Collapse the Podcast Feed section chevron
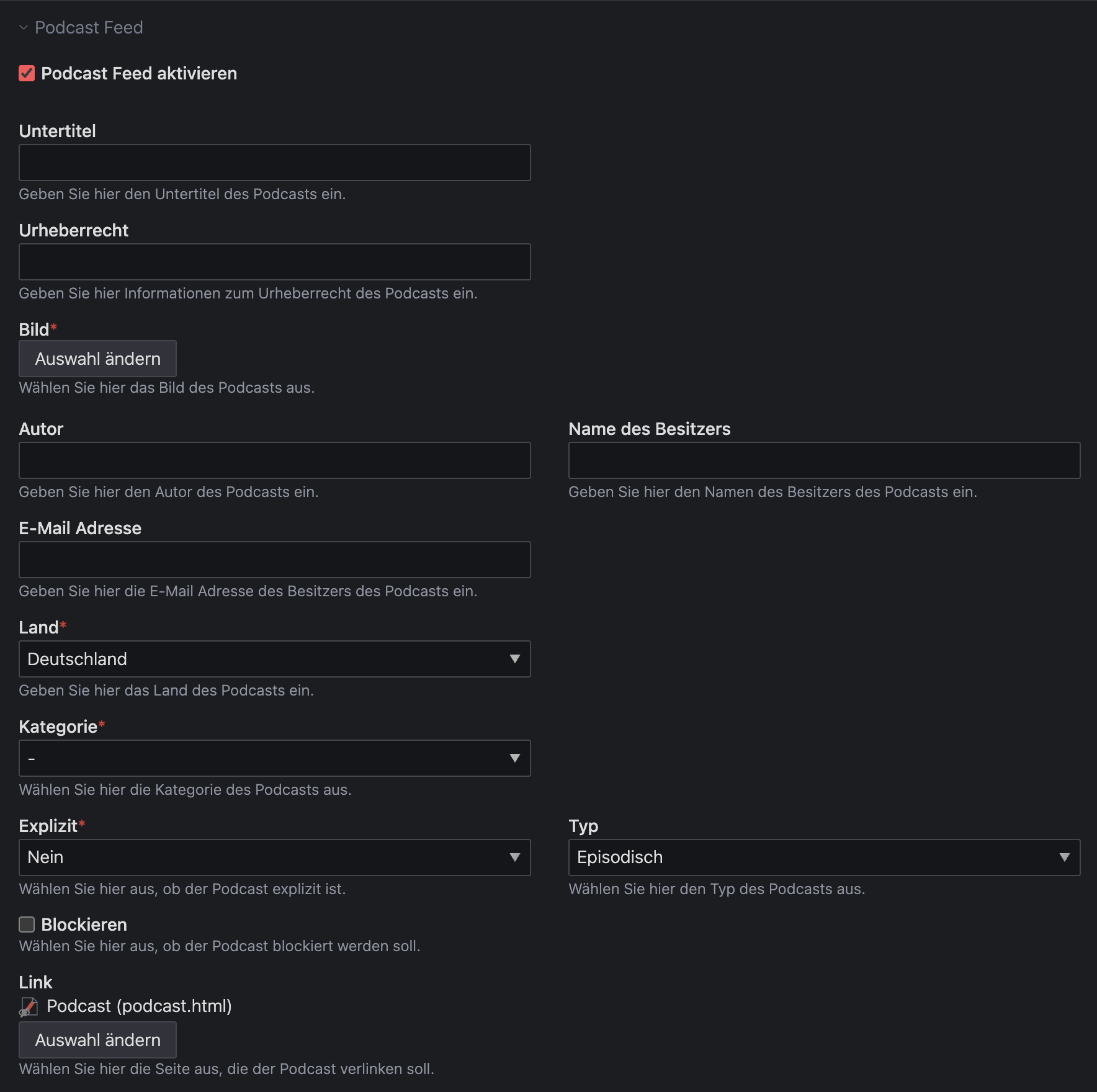1097x1092 pixels. pyautogui.click(x=24, y=28)
